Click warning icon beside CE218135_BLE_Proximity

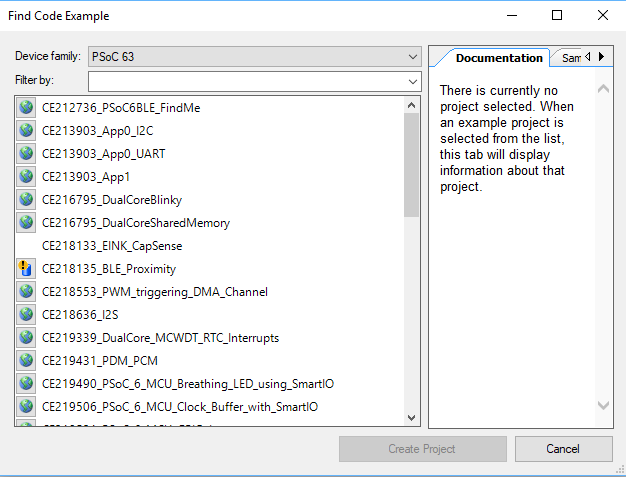pyautogui.click(x=26, y=268)
